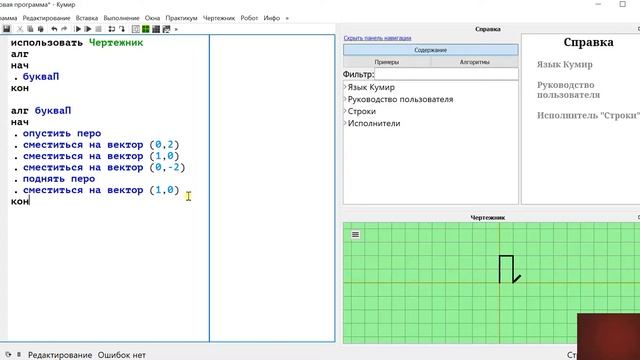This screenshot has height=360, width=640.
Task: Open the Вставка menu
Action: (x=87, y=18)
